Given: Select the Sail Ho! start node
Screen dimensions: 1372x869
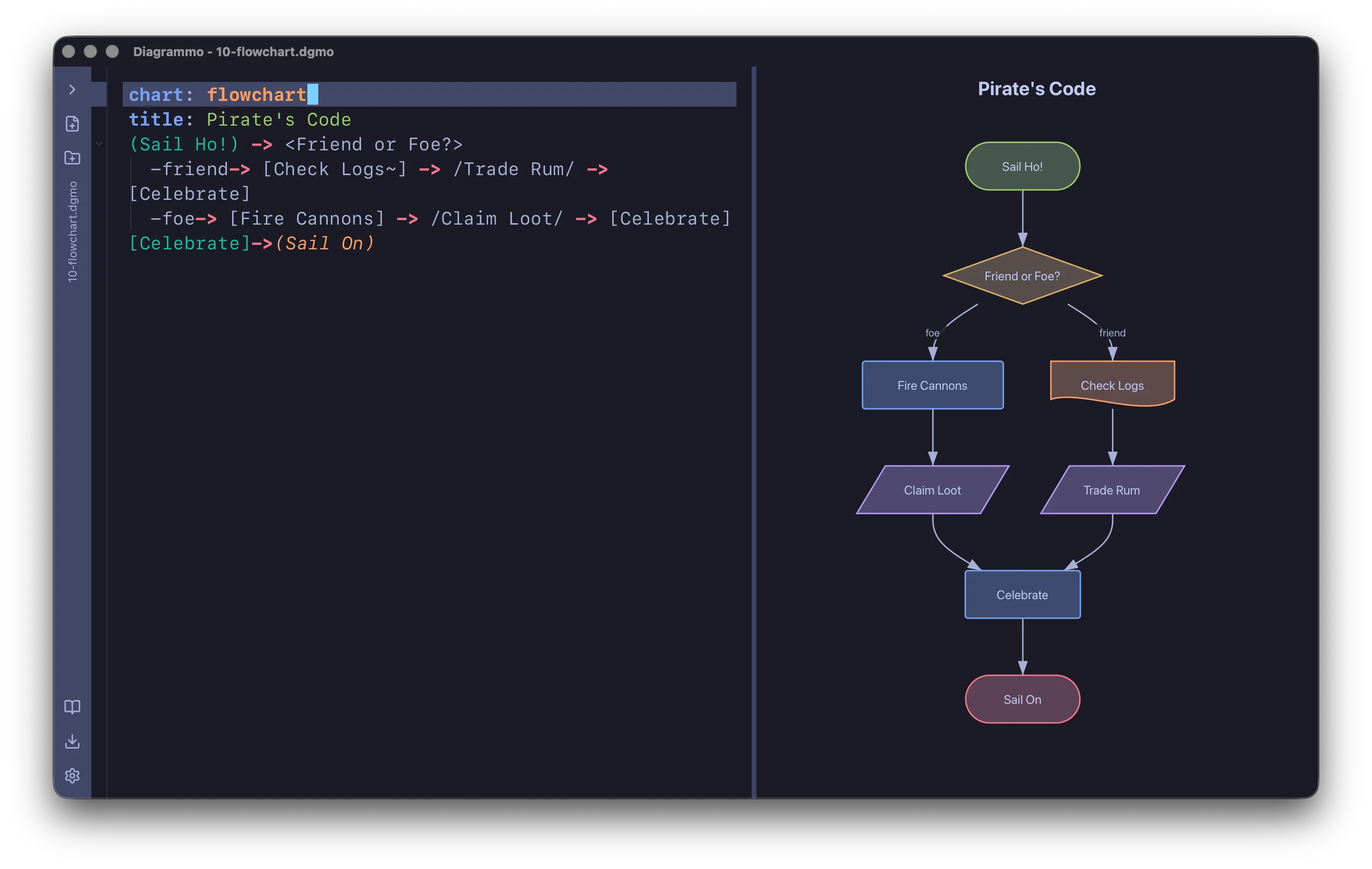Looking at the screenshot, I should click(1022, 166).
